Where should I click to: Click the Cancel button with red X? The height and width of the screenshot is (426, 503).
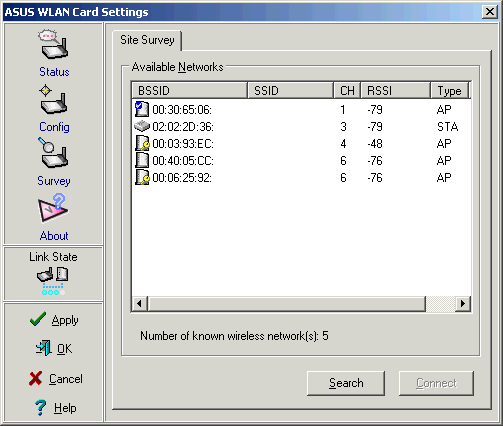point(56,379)
